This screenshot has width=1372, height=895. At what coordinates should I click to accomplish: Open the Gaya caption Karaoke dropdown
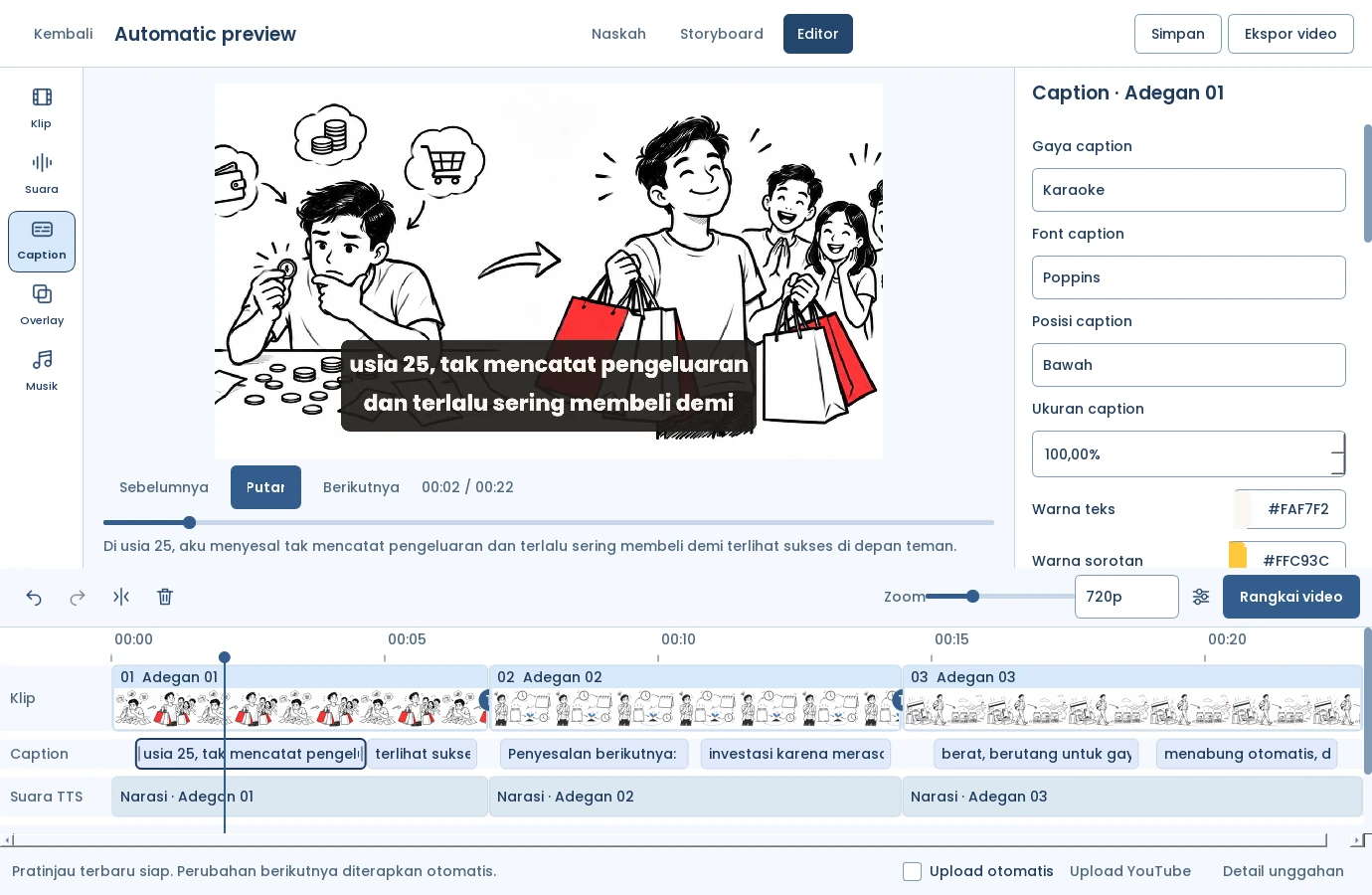pyautogui.click(x=1188, y=190)
